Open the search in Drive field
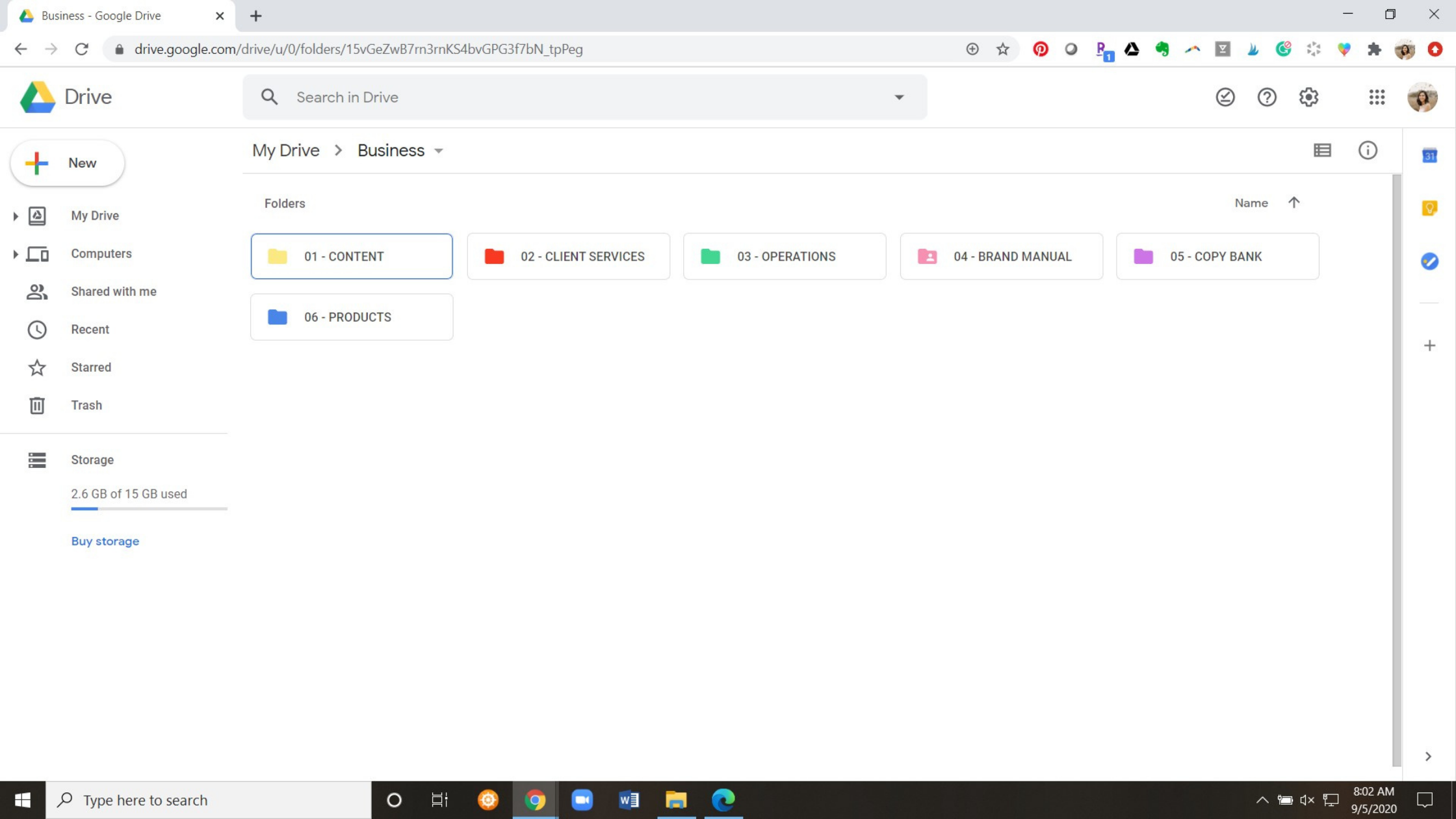1456x819 pixels. [x=583, y=97]
